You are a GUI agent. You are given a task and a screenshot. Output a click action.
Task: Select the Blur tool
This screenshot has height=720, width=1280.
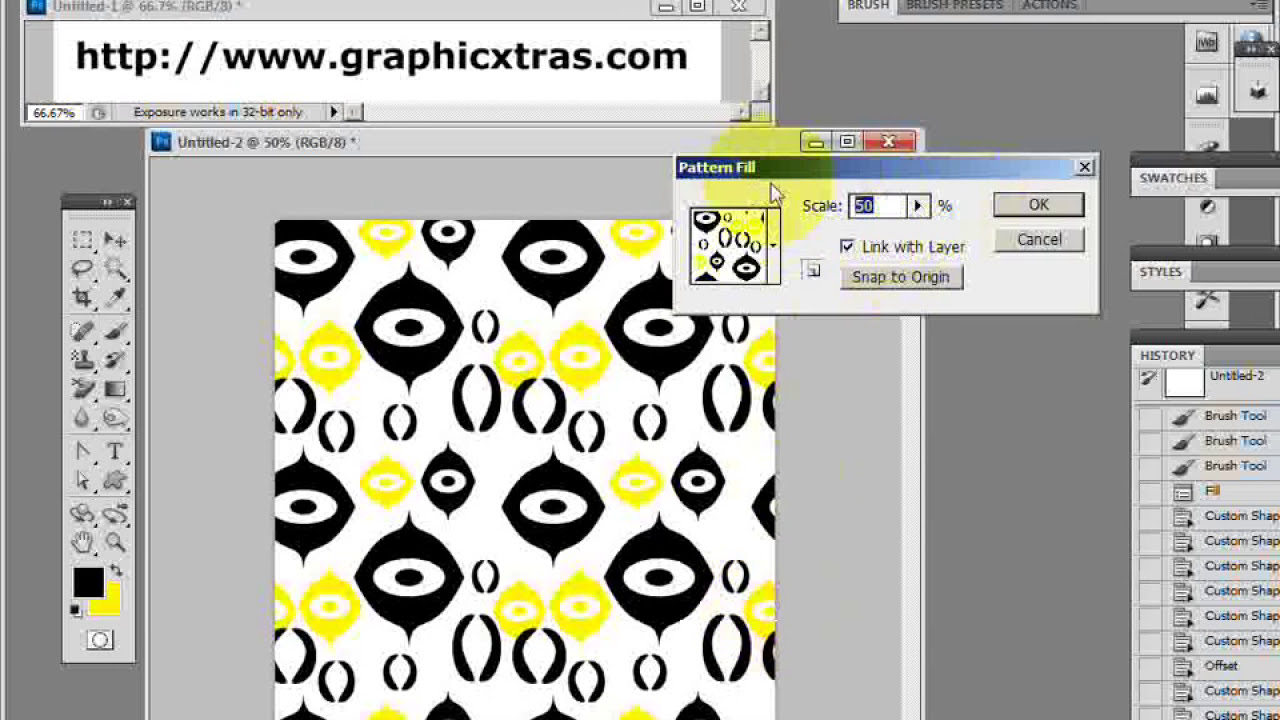[x=83, y=418]
